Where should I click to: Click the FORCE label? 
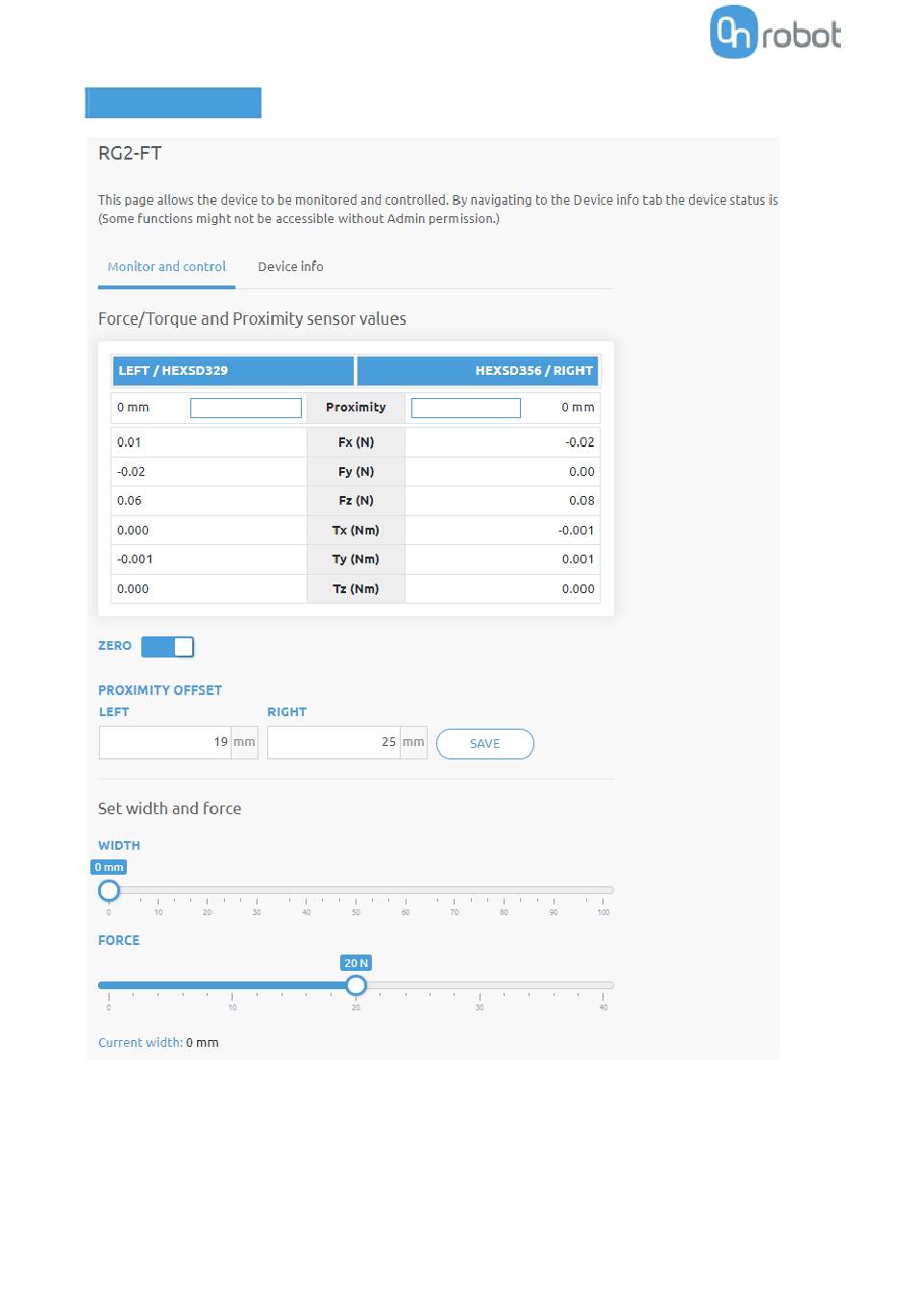(x=119, y=940)
